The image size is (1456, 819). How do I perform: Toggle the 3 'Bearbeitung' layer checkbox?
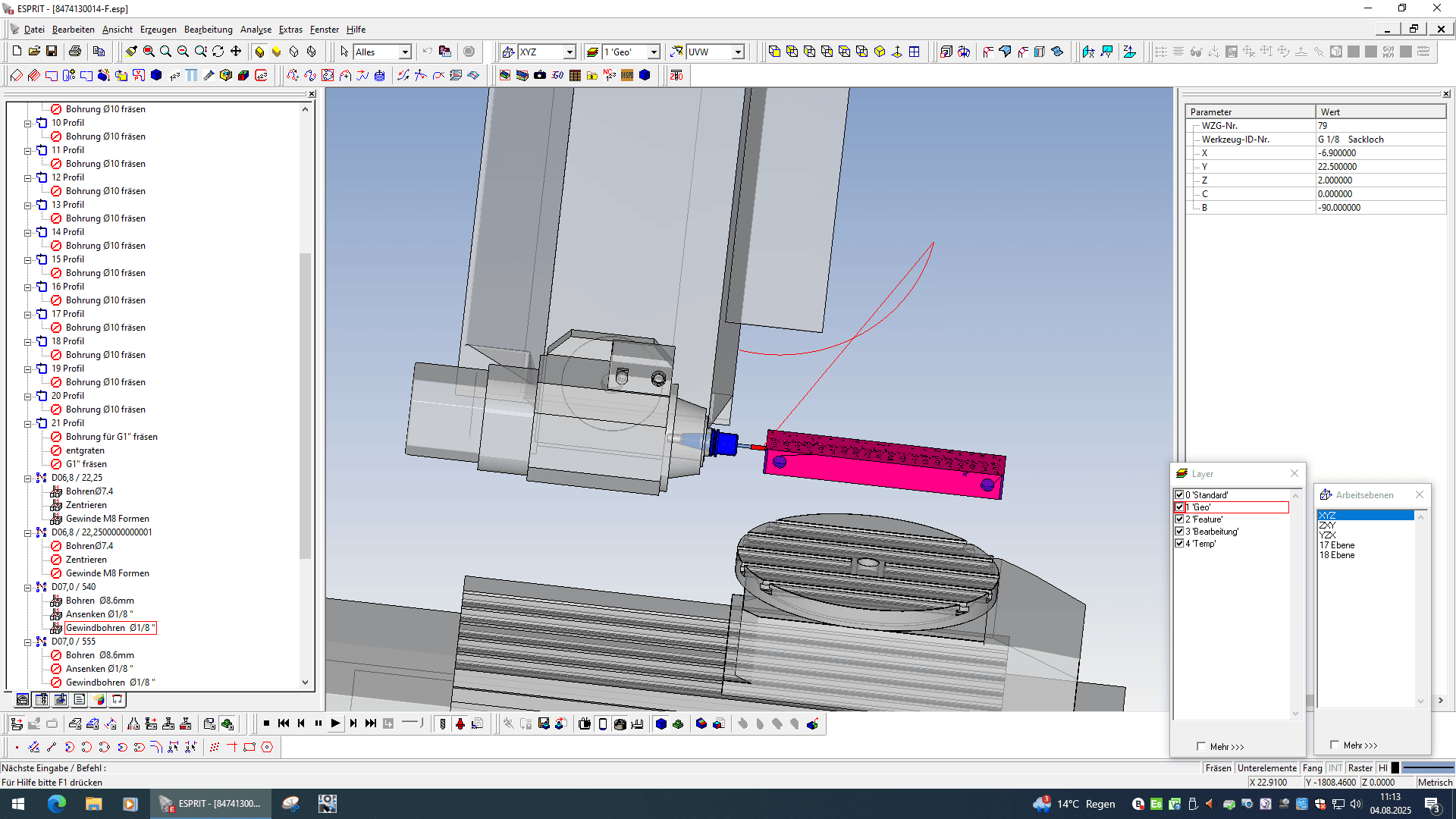click(x=1179, y=532)
